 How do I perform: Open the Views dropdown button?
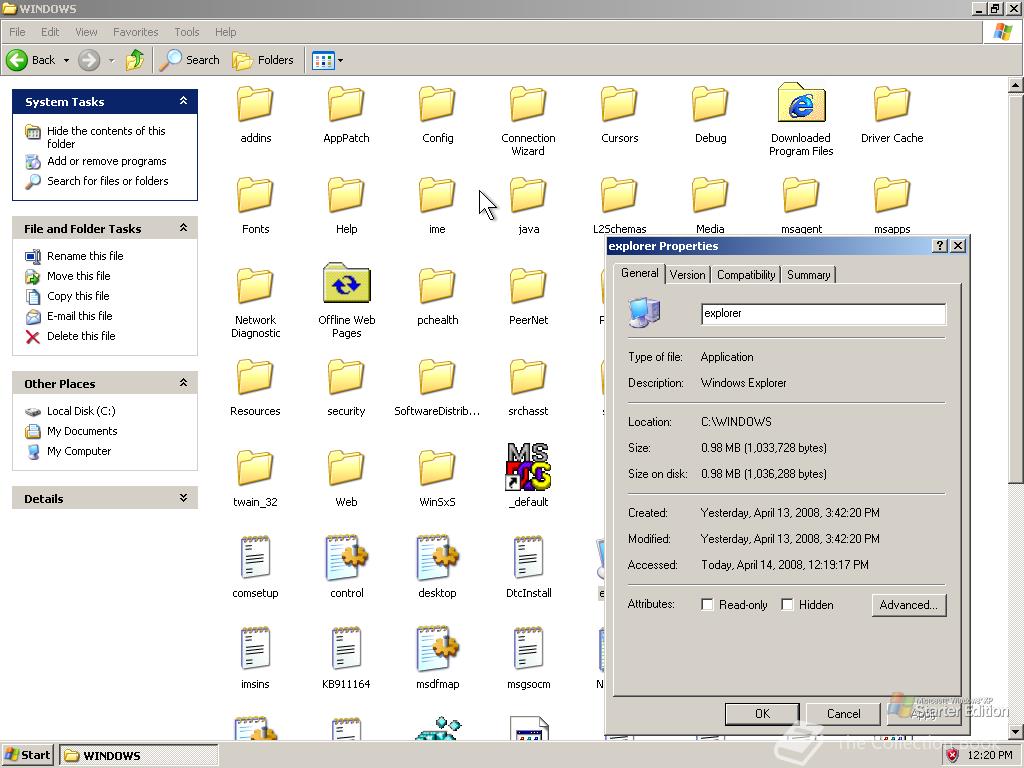327,60
